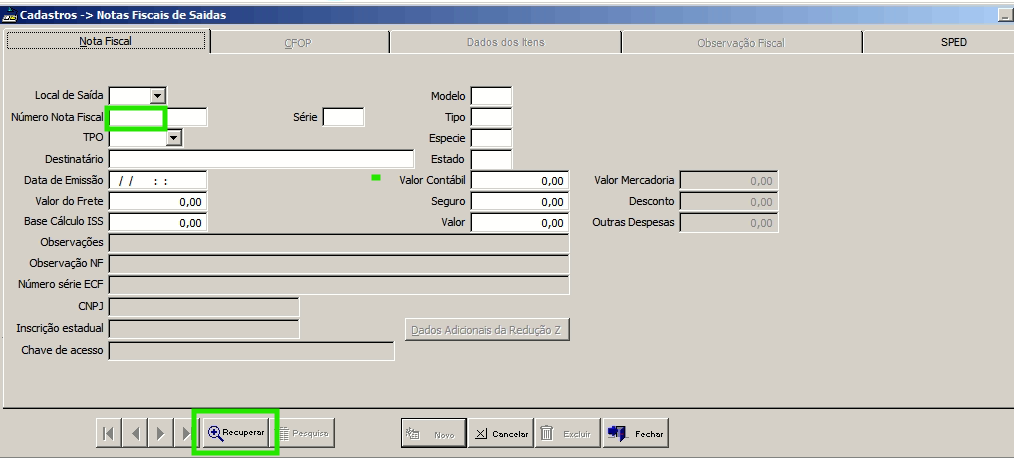Focus the Número Nota Fiscal first field
Image resolution: width=1014 pixels, height=458 pixels.
(136, 117)
